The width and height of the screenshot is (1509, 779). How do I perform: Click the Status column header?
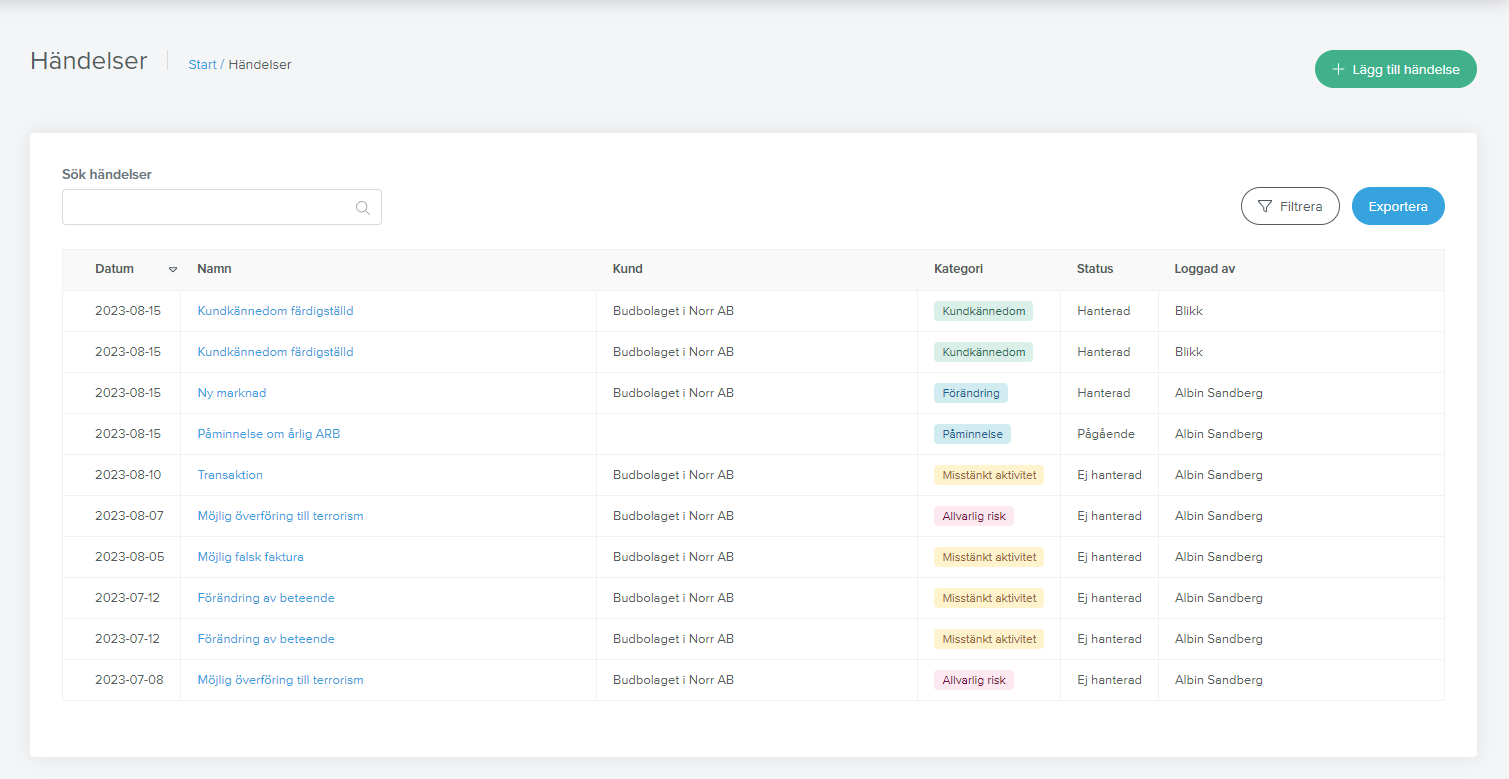[1095, 269]
